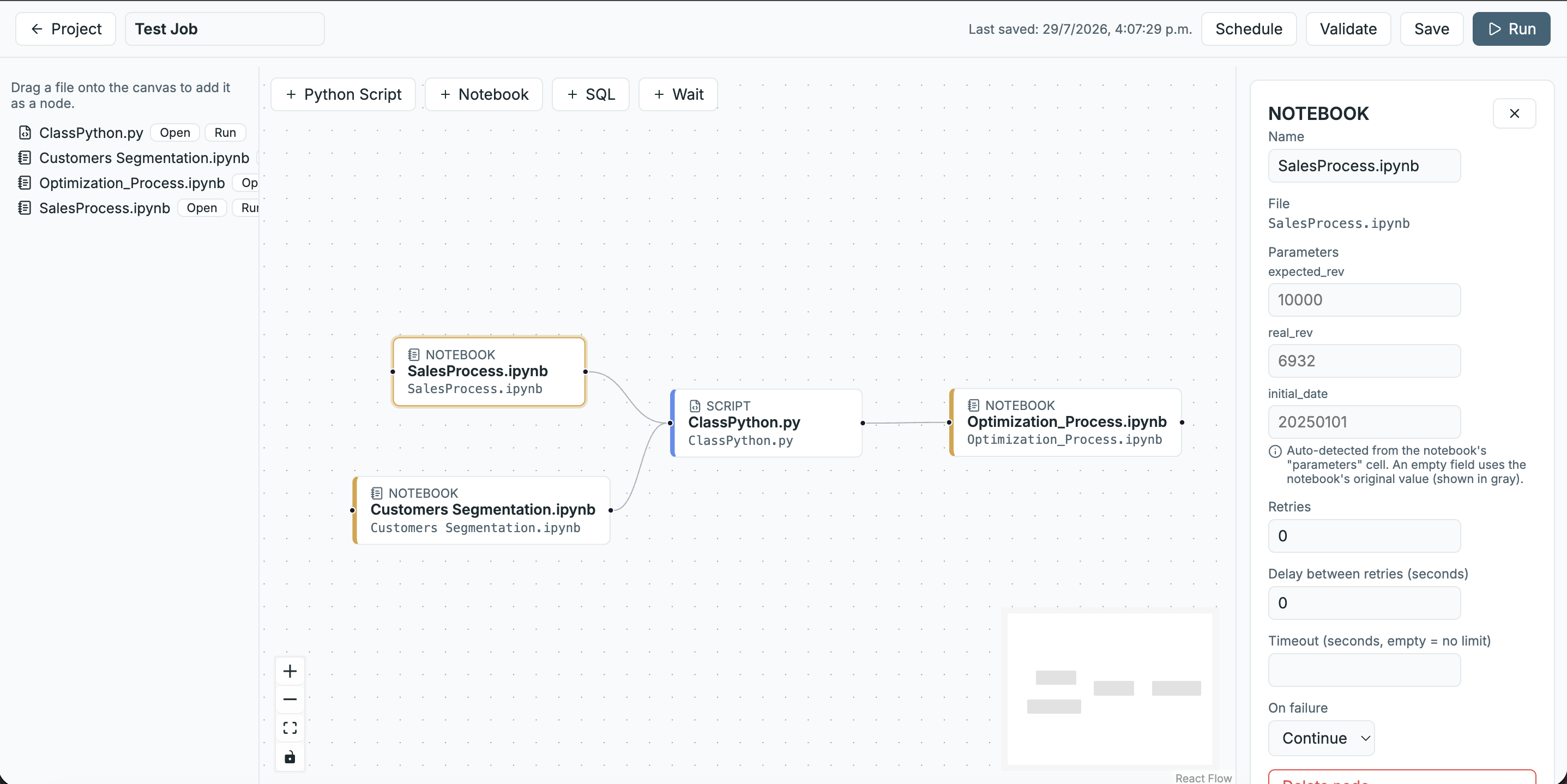Click notebook icon on SalesProcess node
This screenshot has height=784, width=1567.
click(414, 354)
